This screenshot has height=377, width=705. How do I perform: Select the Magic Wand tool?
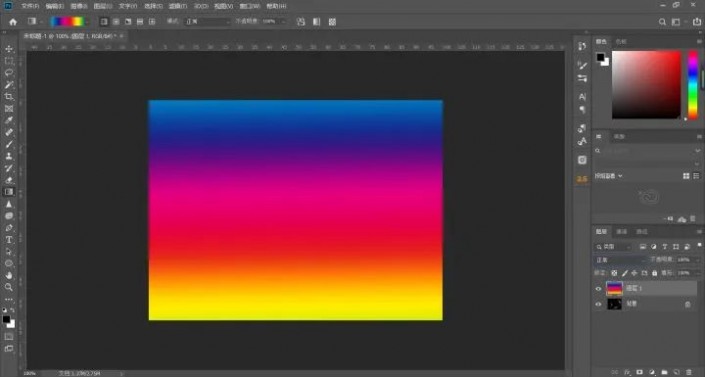[9, 85]
